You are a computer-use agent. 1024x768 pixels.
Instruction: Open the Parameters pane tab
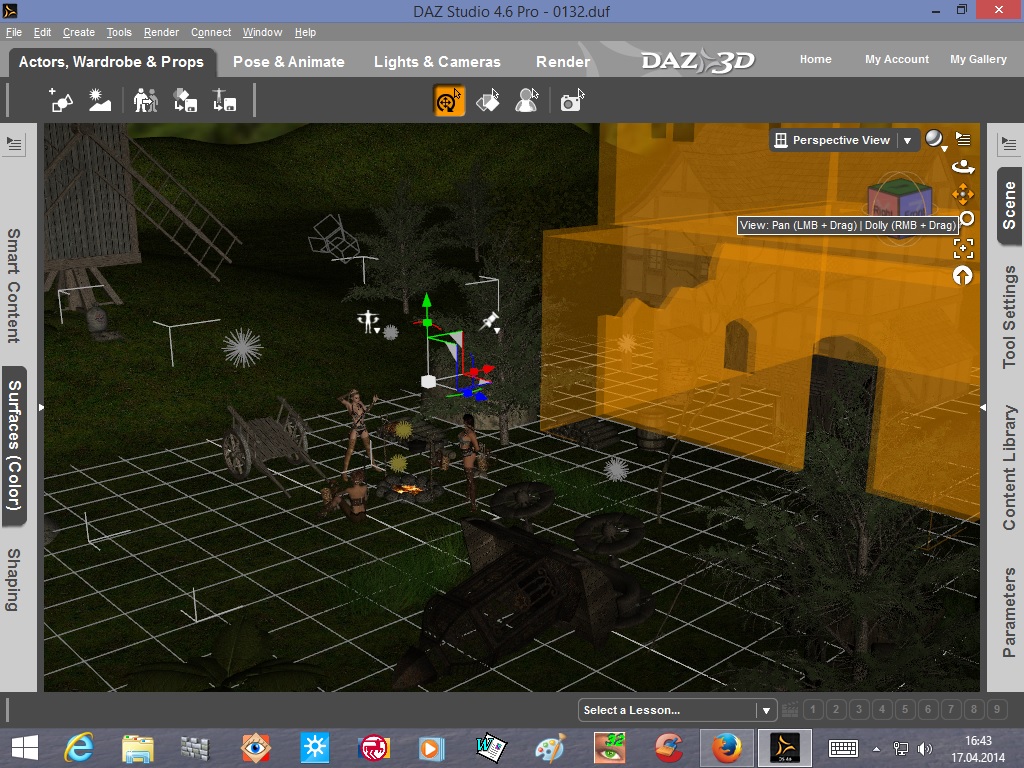pyautogui.click(x=1009, y=612)
